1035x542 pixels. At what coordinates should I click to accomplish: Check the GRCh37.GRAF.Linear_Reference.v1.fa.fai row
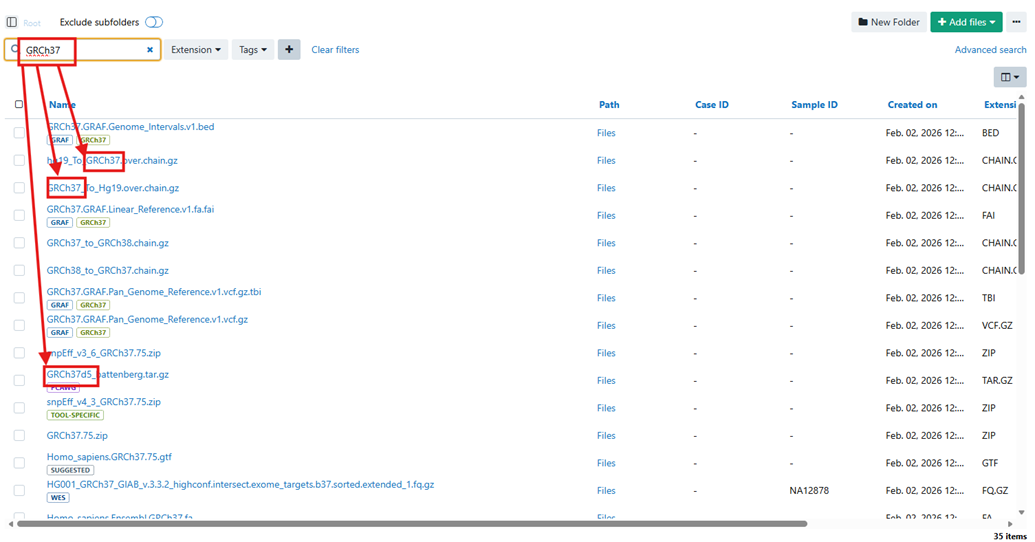[x=19, y=215]
